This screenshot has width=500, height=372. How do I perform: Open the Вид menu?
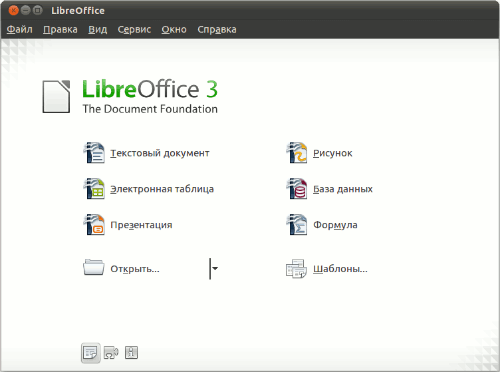98,30
